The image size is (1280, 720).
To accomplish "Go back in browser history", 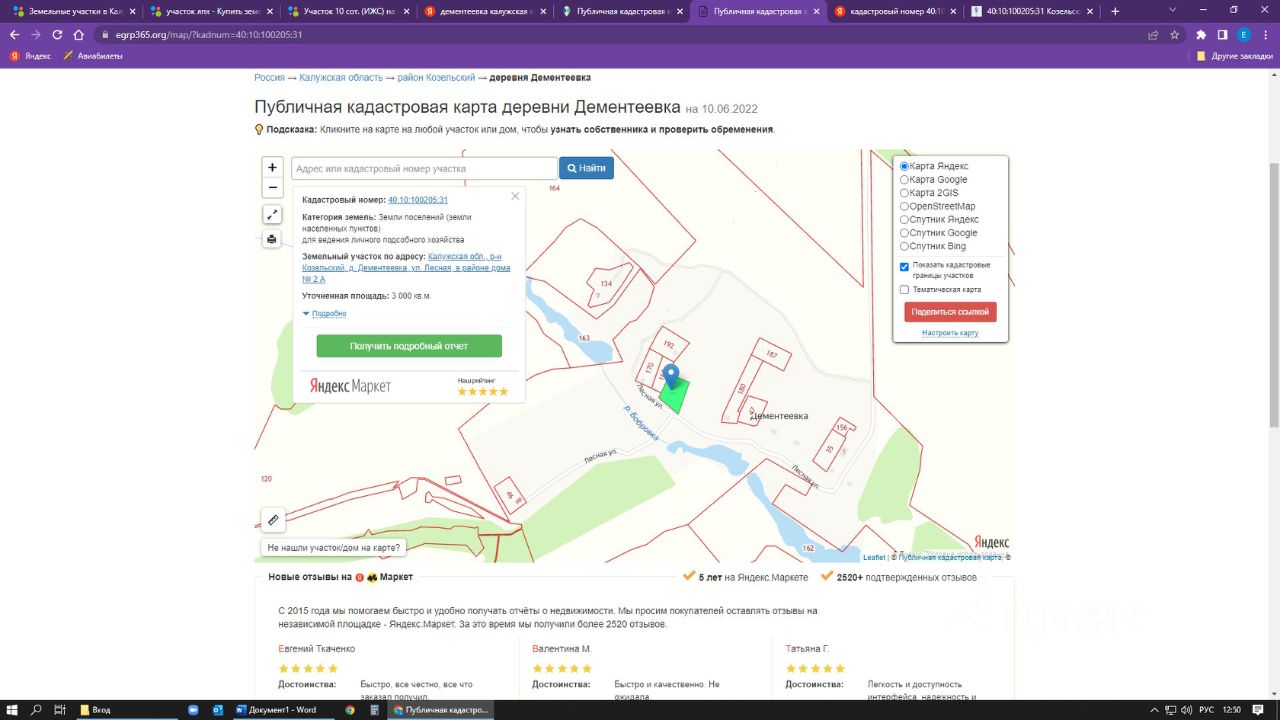I will [x=15, y=34].
